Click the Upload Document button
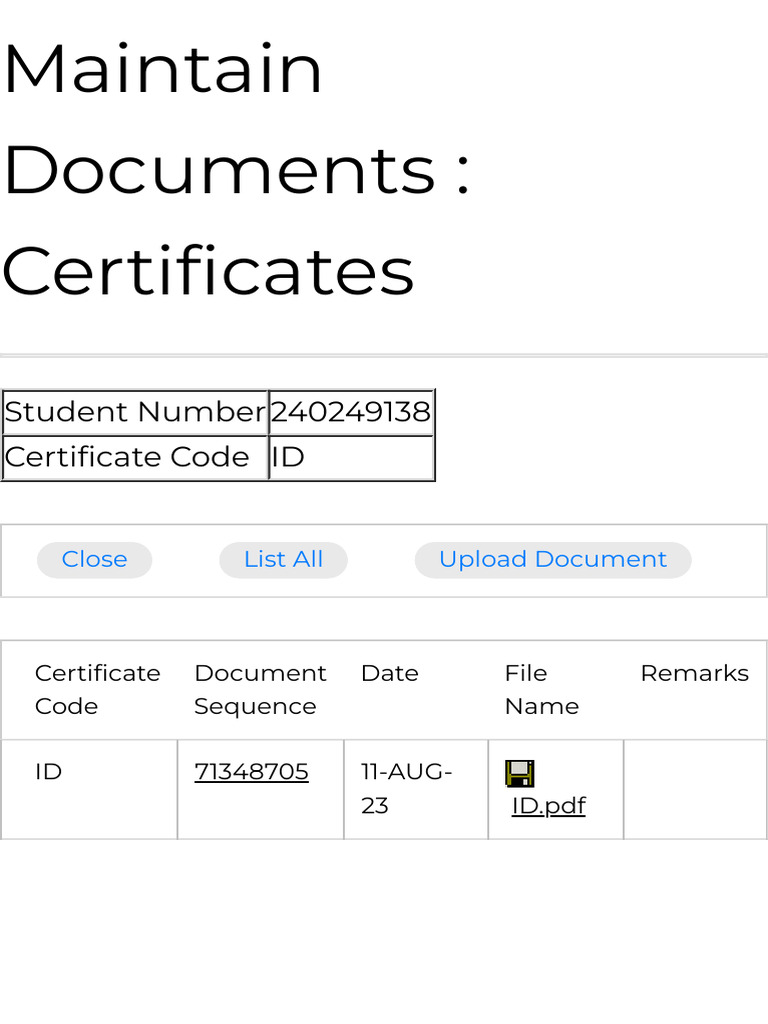Screen dimensions: 768x1024 click(x=553, y=560)
